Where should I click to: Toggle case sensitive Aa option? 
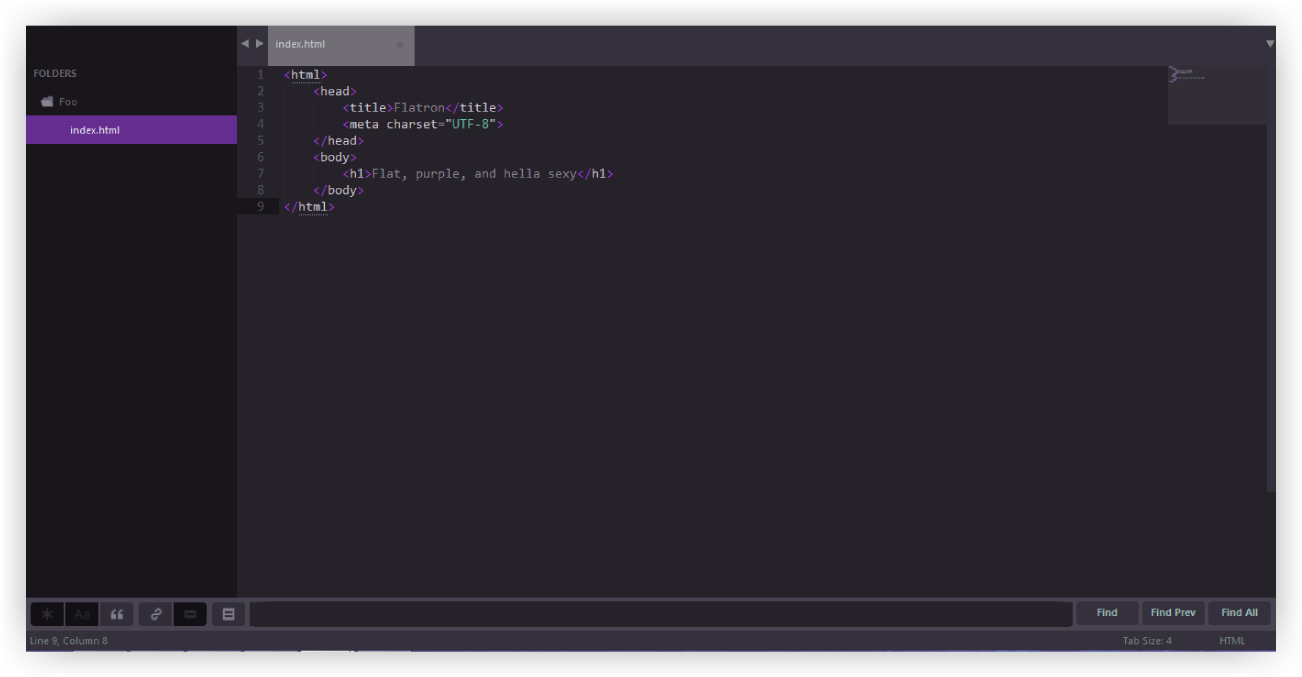(x=82, y=614)
